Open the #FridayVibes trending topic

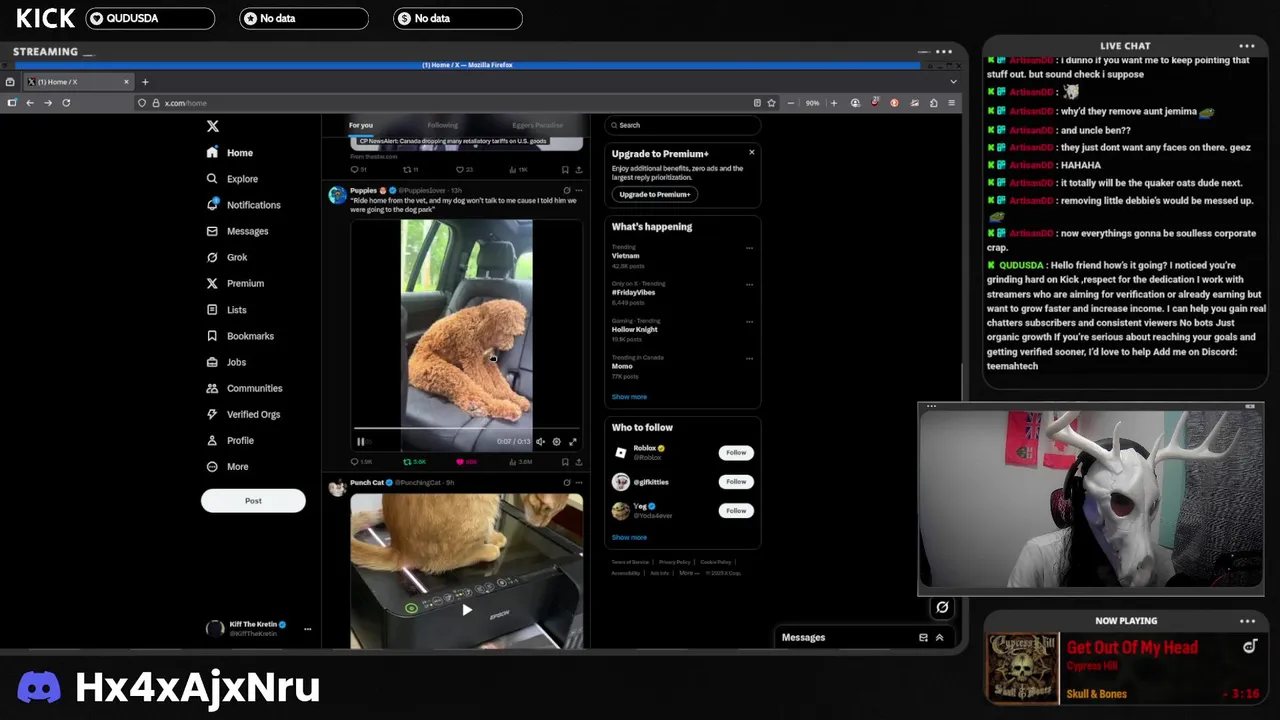[x=633, y=292]
